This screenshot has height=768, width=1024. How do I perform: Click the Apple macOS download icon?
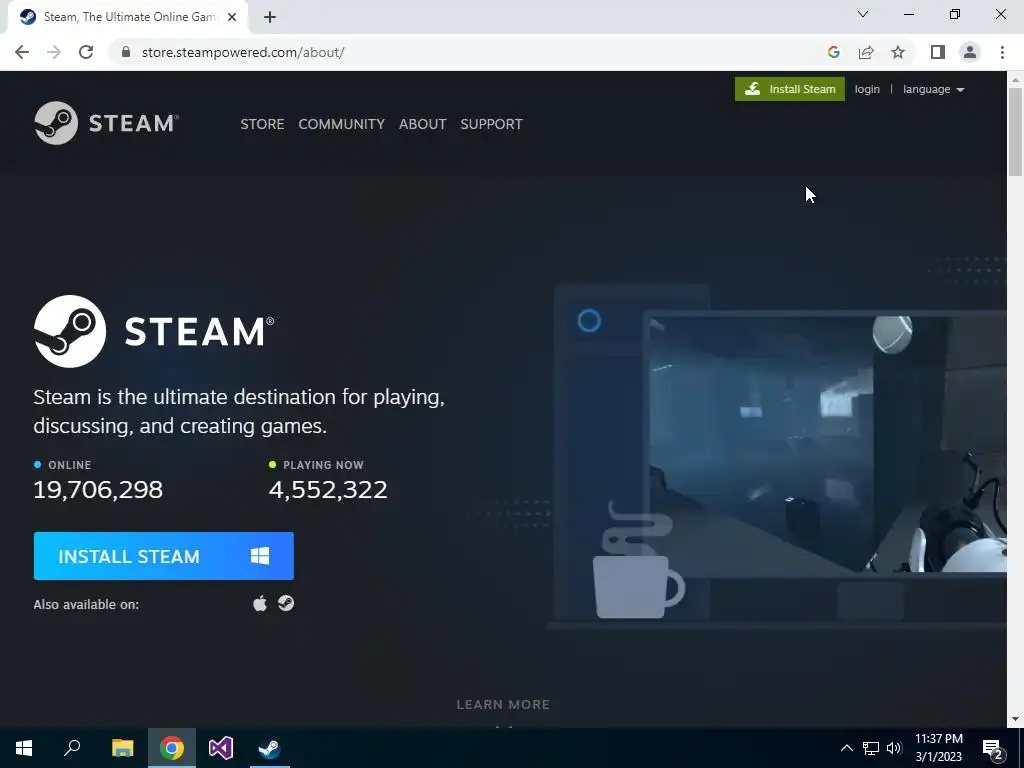[x=260, y=603]
